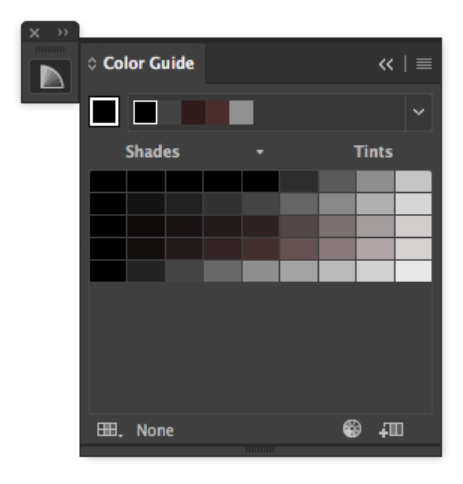Image resolution: width=463 pixels, height=484 pixels.
Task: Cycle panel view via arrows beside Color Guide
Action: point(92,64)
